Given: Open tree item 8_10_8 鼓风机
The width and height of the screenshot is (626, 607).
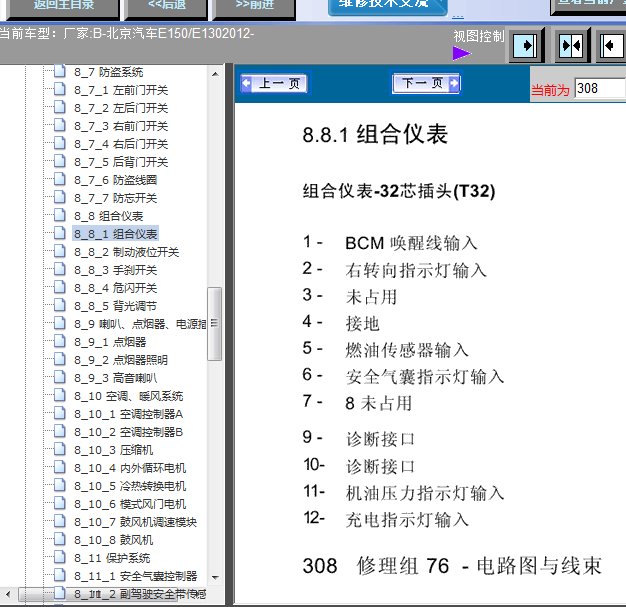Looking at the screenshot, I should [x=113, y=540].
